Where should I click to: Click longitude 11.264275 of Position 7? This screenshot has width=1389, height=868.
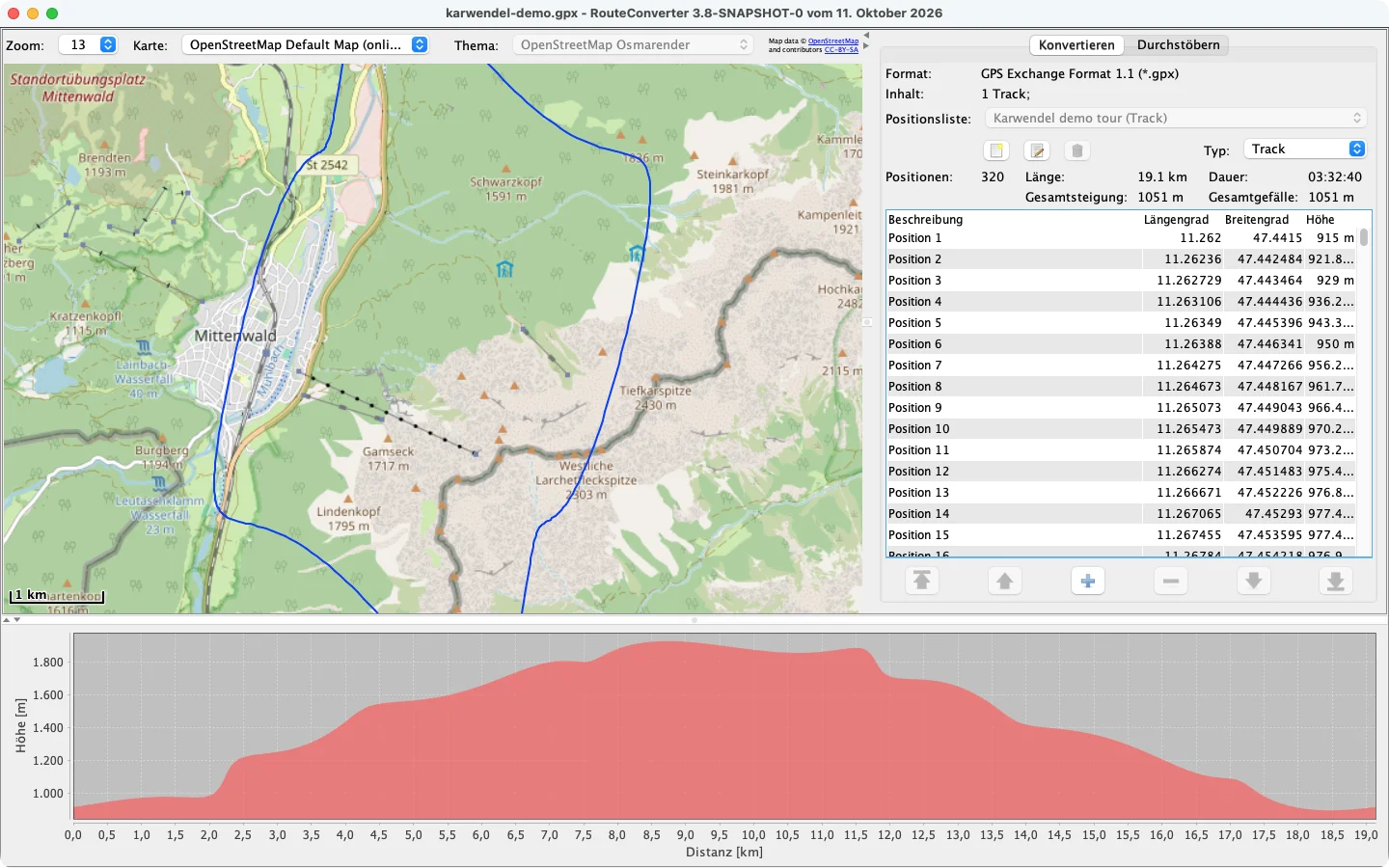(x=1188, y=366)
